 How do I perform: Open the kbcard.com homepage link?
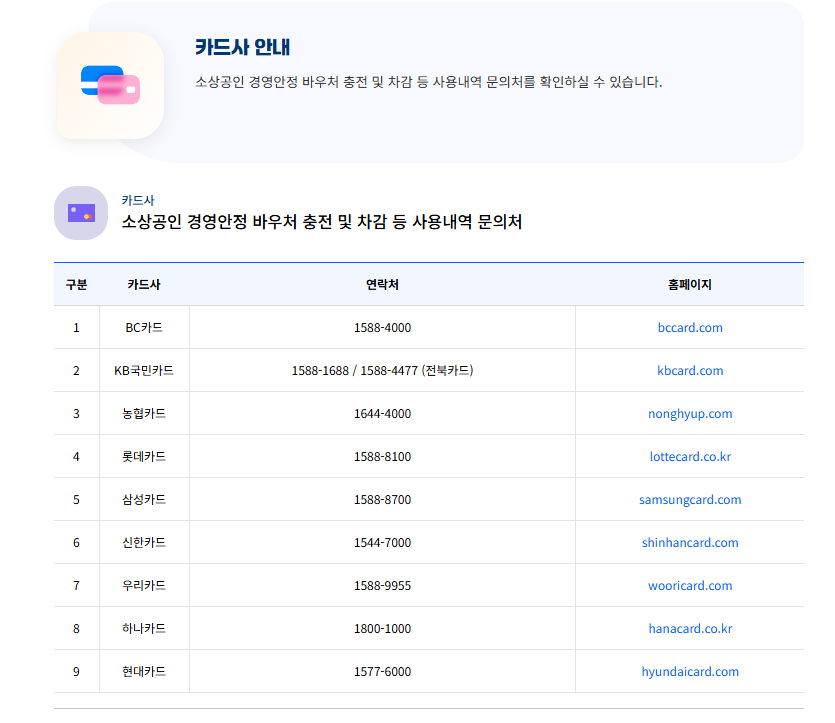pos(690,371)
